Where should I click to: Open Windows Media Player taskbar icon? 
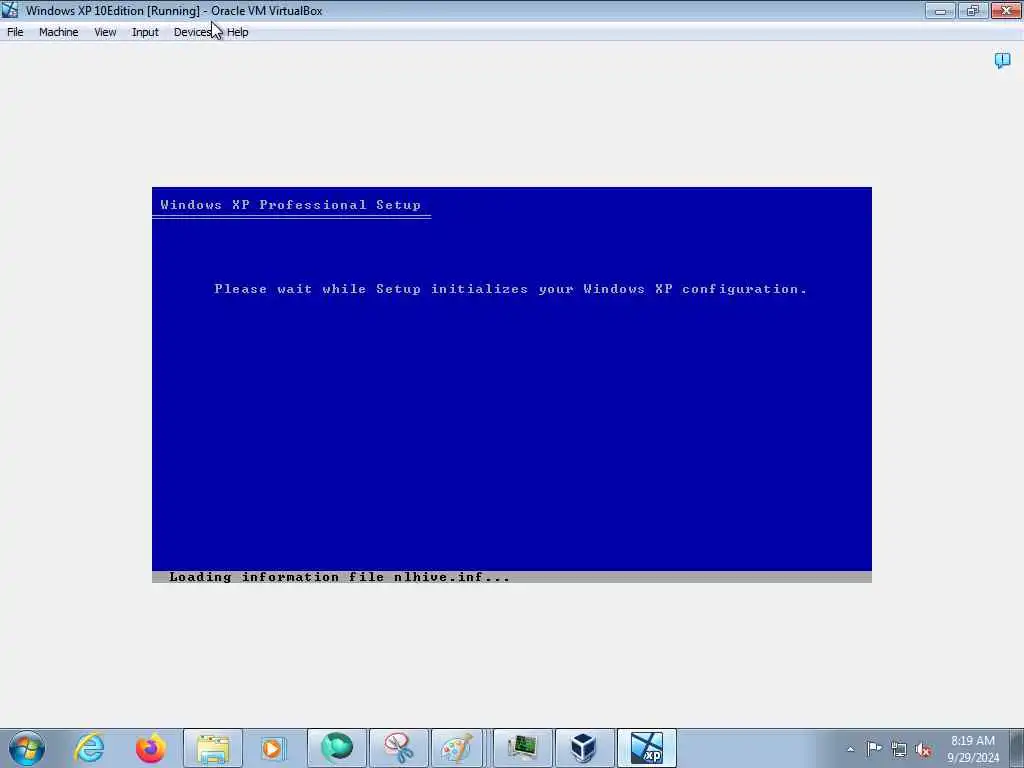(x=273, y=748)
